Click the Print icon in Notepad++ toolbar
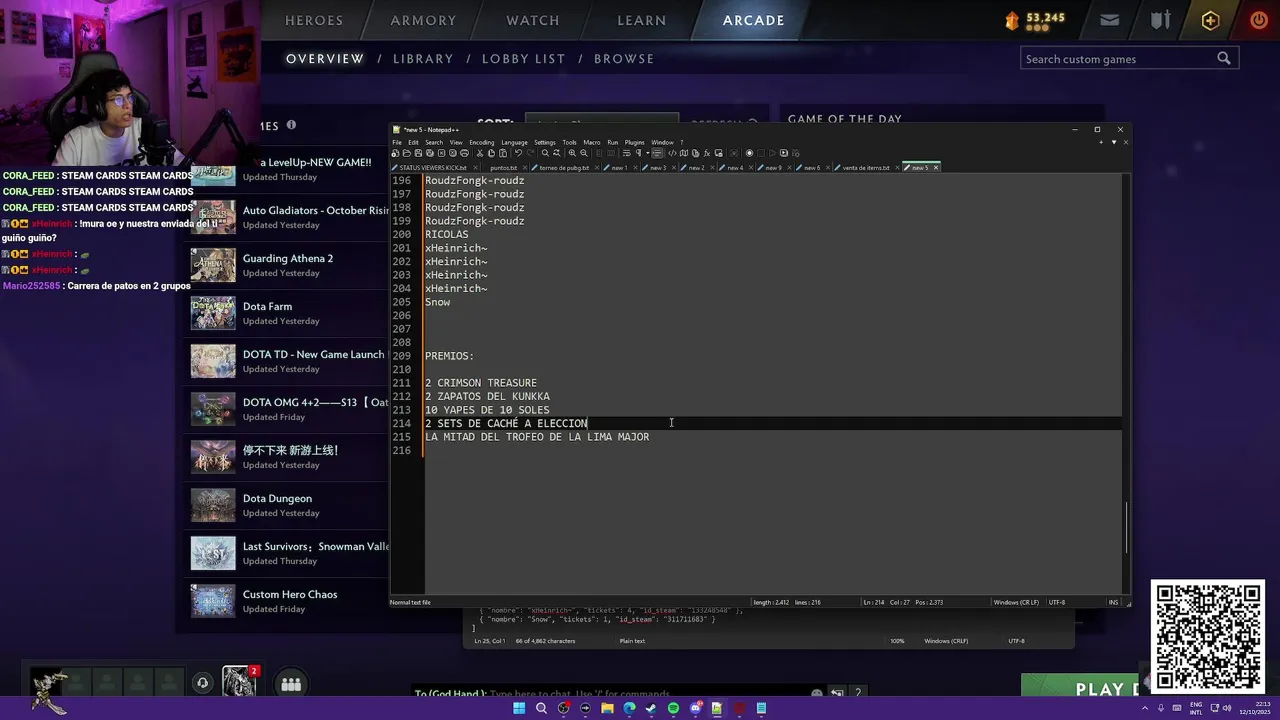The width and height of the screenshot is (1280, 720). 464,153
